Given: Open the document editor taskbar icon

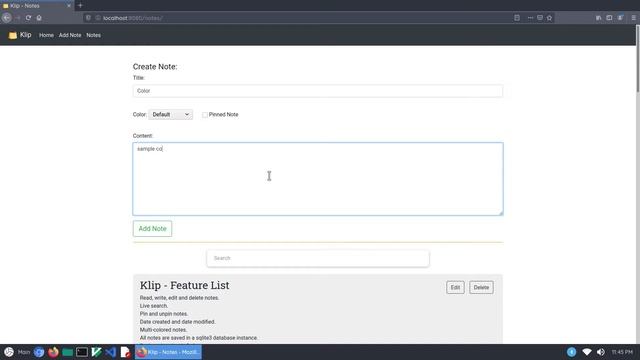Looking at the screenshot, I should [x=125, y=352].
